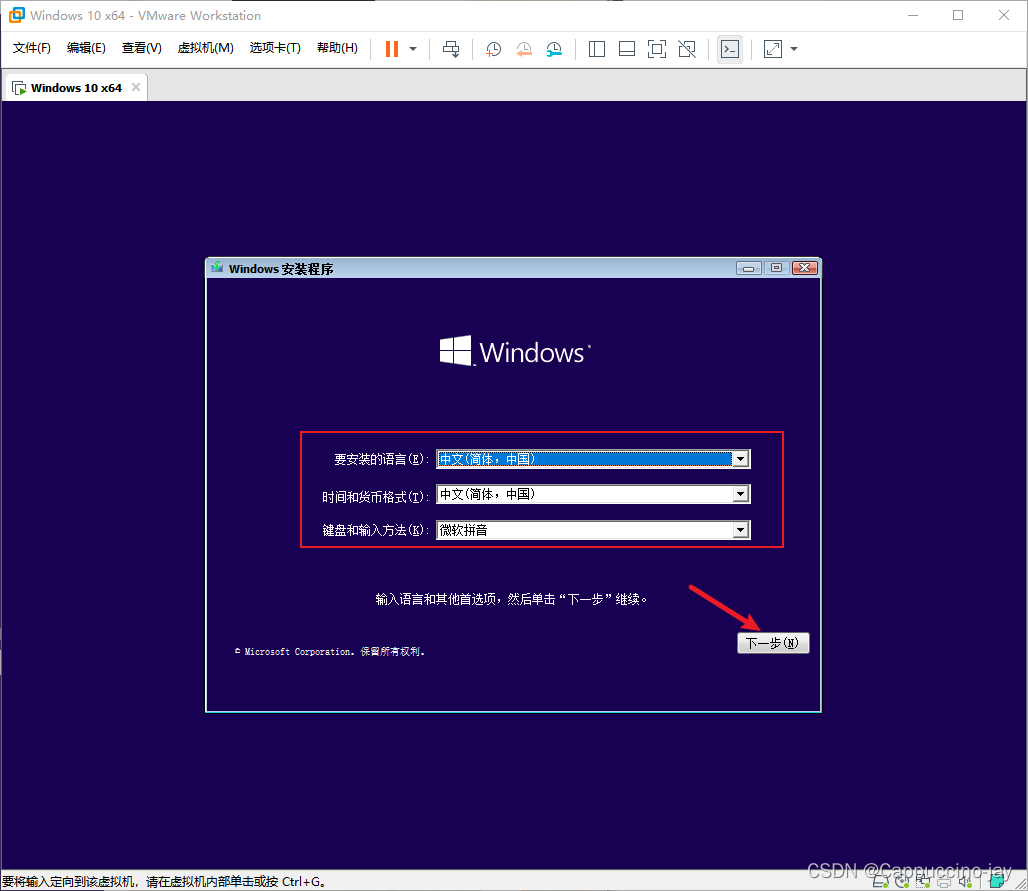The width and height of the screenshot is (1028, 891).
Task: Send Ctrl+Alt+Del to the virtual machine
Action: click(451, 49)
